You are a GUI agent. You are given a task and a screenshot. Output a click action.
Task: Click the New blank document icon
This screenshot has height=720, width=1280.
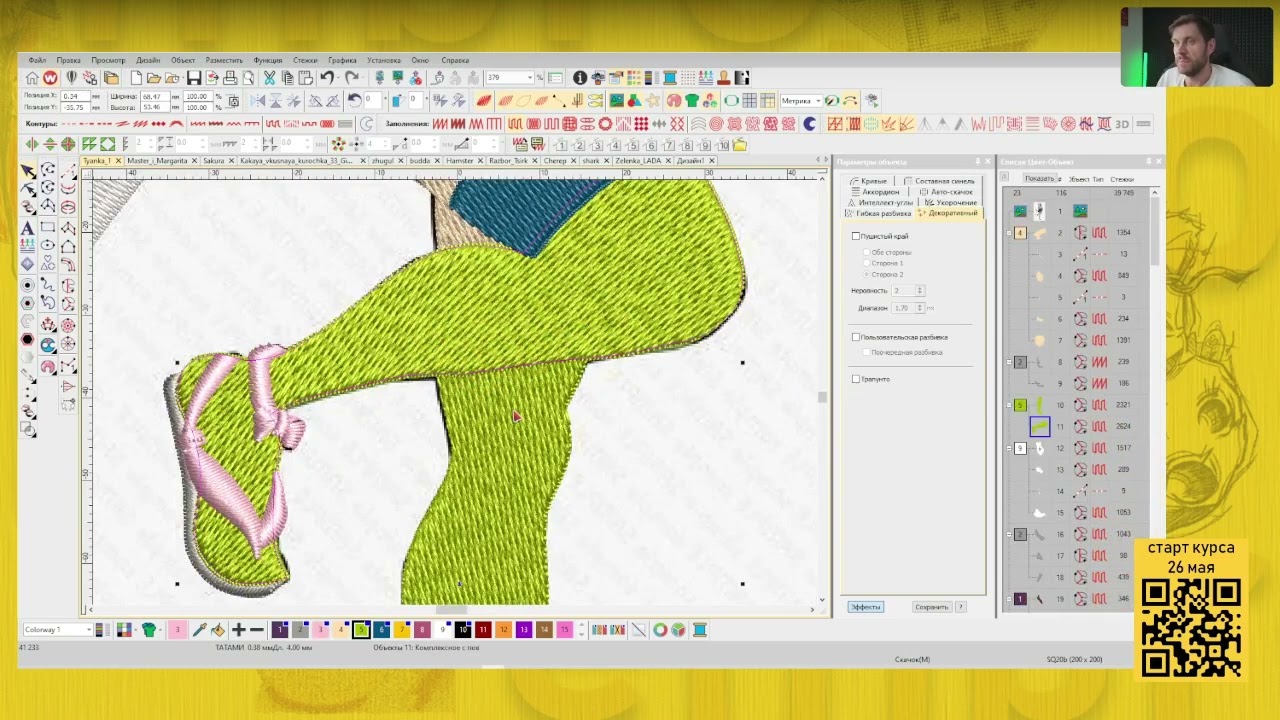[136, 78]
